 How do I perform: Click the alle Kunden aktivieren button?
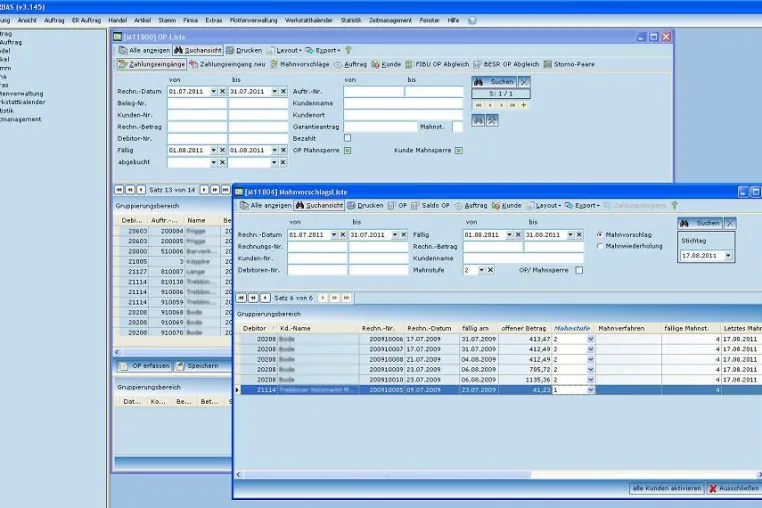coord(667,488)
